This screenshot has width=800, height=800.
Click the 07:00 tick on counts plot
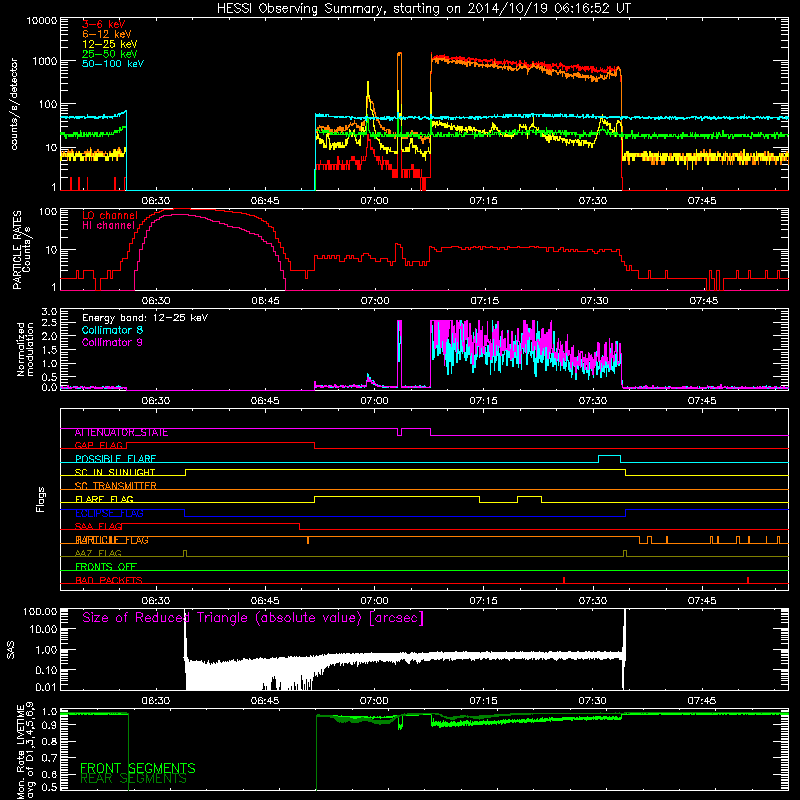(x=374, y=201)
